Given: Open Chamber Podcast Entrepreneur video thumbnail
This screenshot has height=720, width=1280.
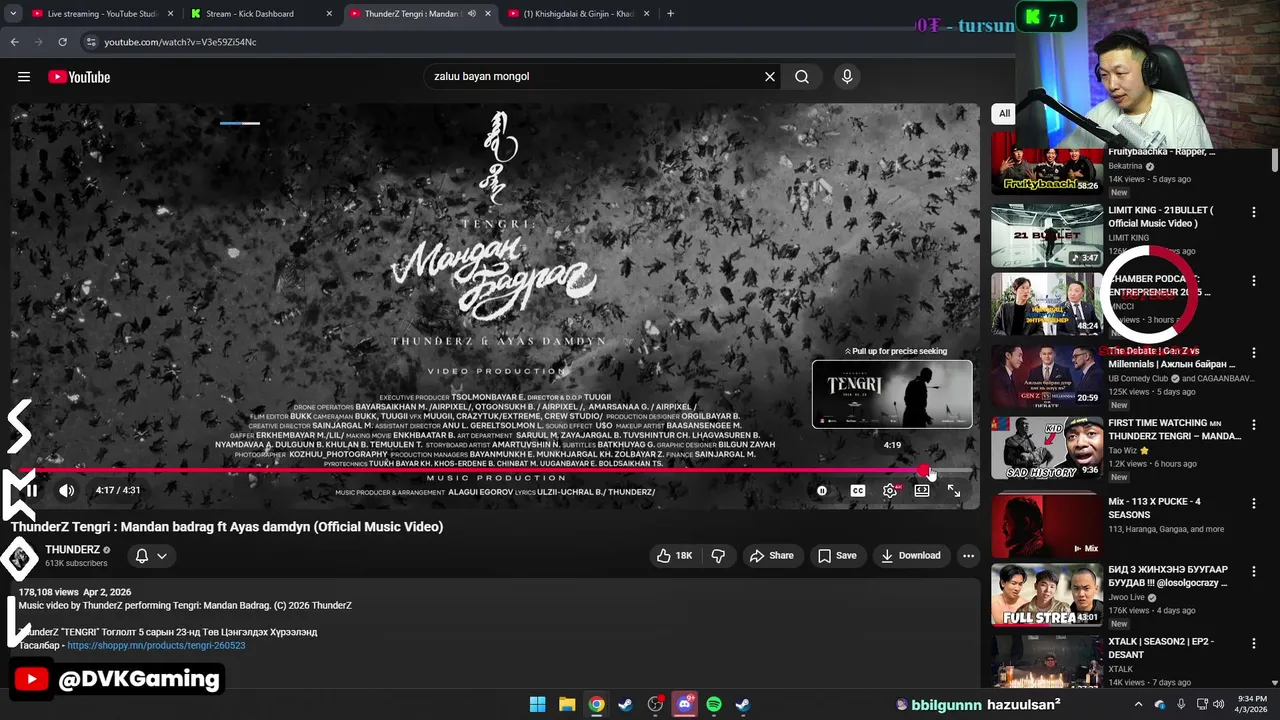Looking at the screenshot, I should point(1047,304).
